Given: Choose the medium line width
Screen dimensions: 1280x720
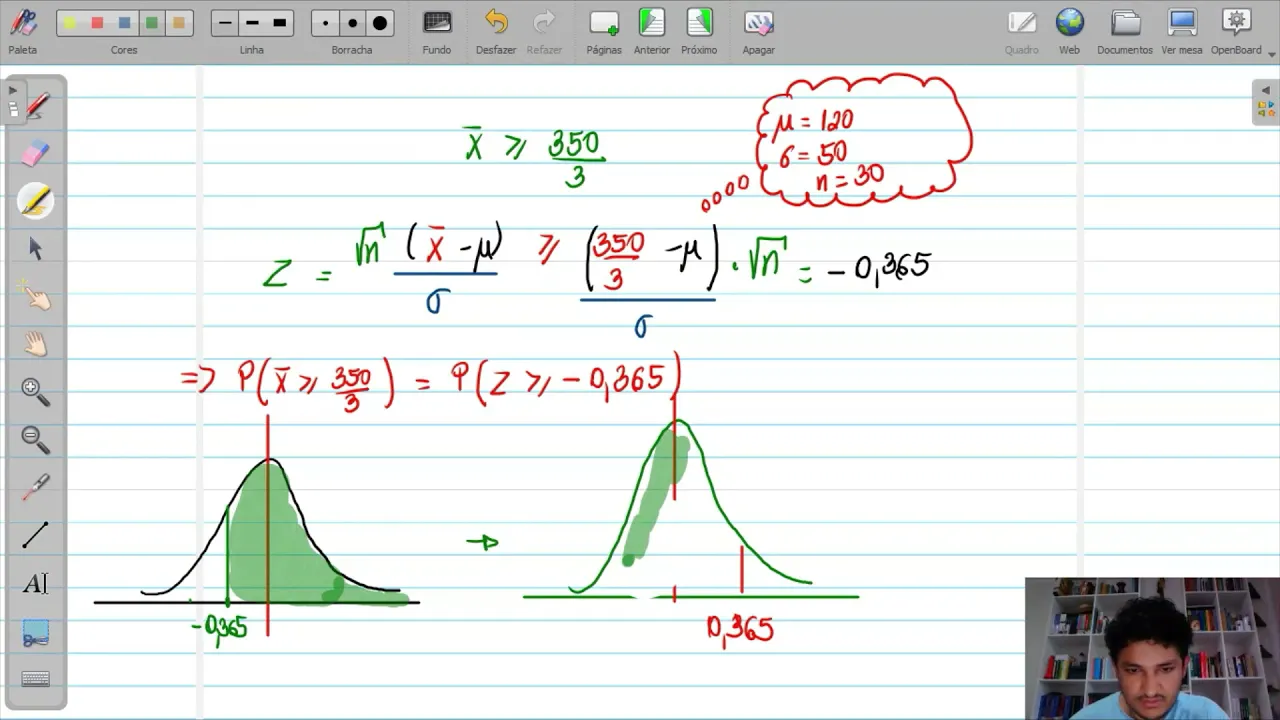Looking at the screenshot, I should pos(252,23).
